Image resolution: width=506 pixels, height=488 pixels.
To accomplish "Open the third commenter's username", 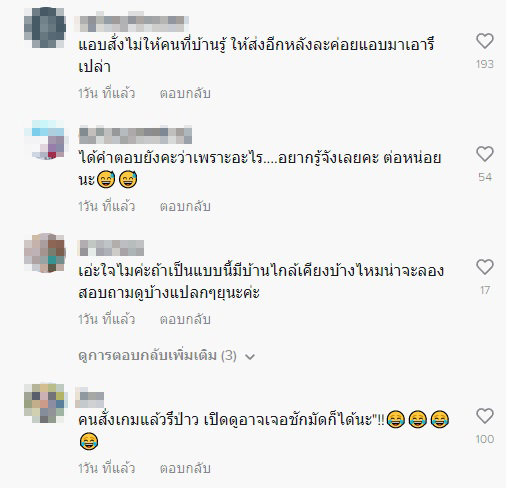I will pos(111,248).
